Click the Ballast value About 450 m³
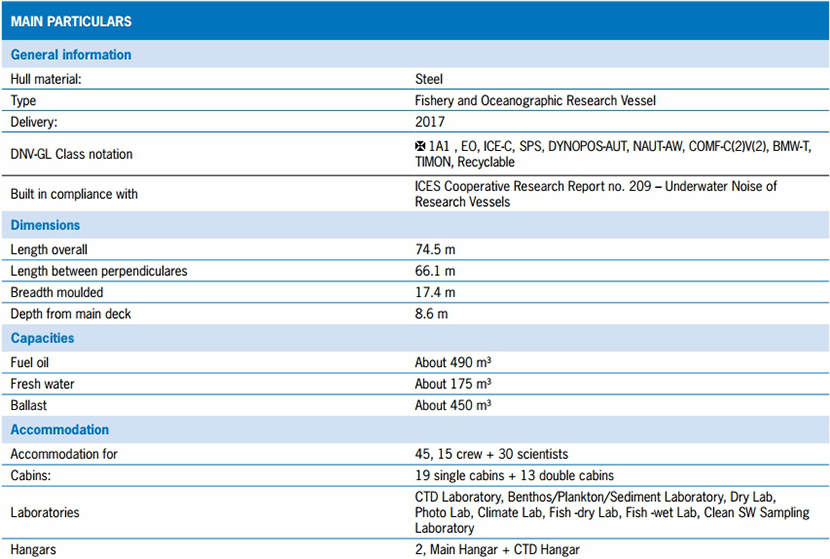 click(453, 405)
